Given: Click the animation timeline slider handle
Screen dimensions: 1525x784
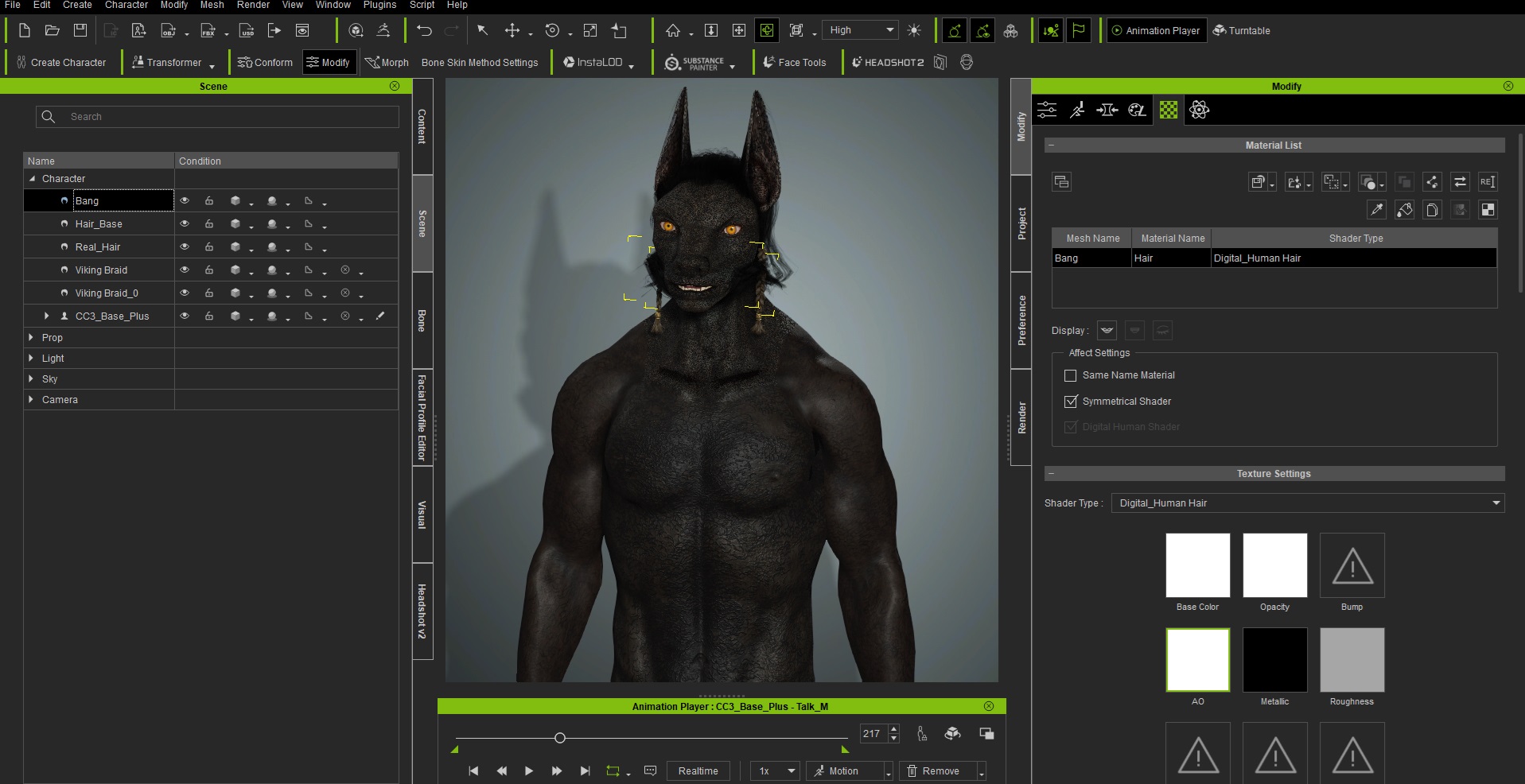Looking at the screenshot, I should pyautogui.click(x=560, y=738).
